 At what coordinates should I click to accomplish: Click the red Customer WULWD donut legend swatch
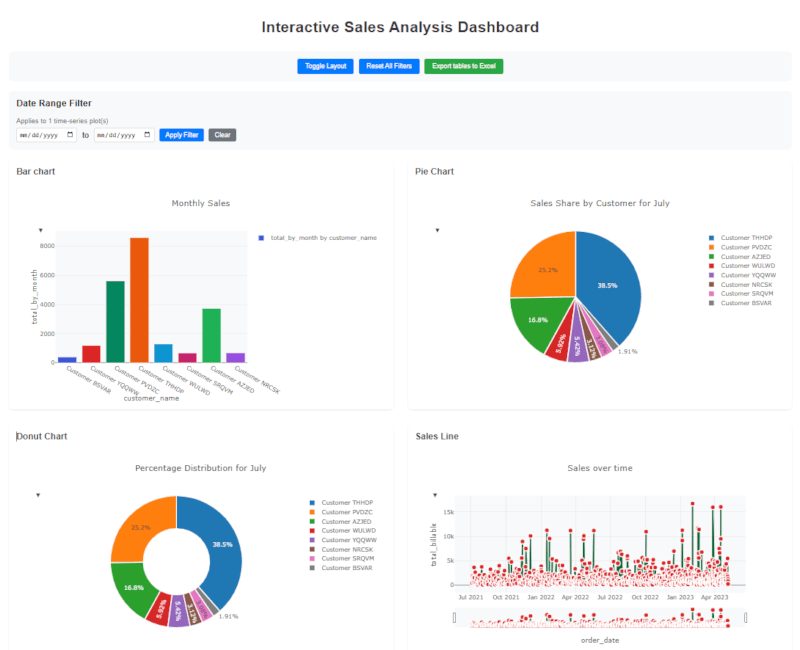coord(313,530)
